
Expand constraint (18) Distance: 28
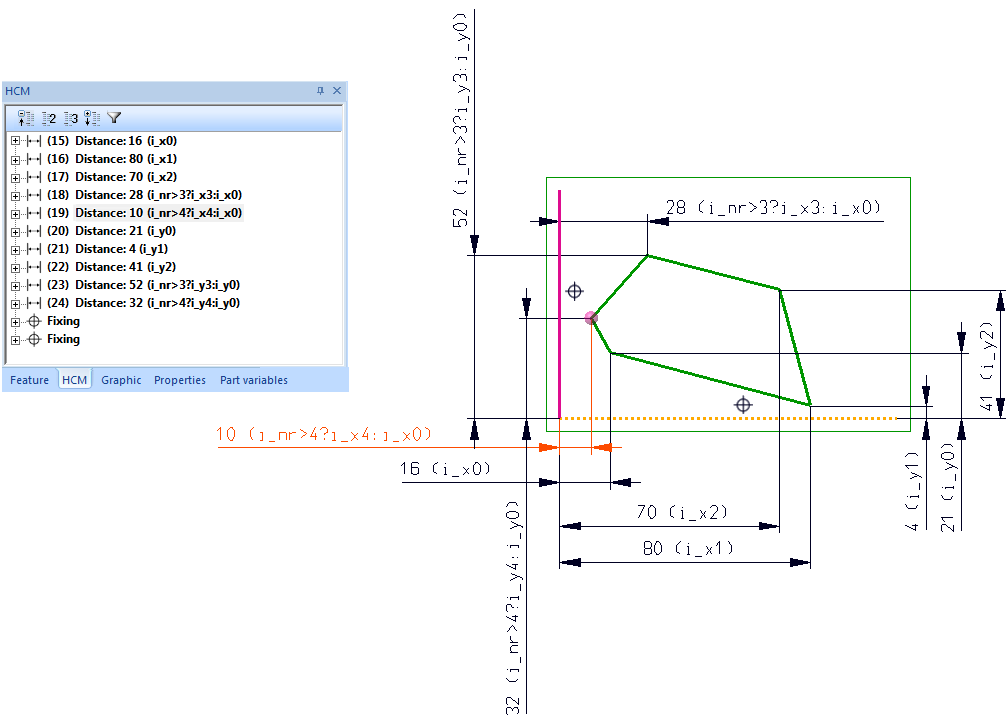(x=15, y=195)
